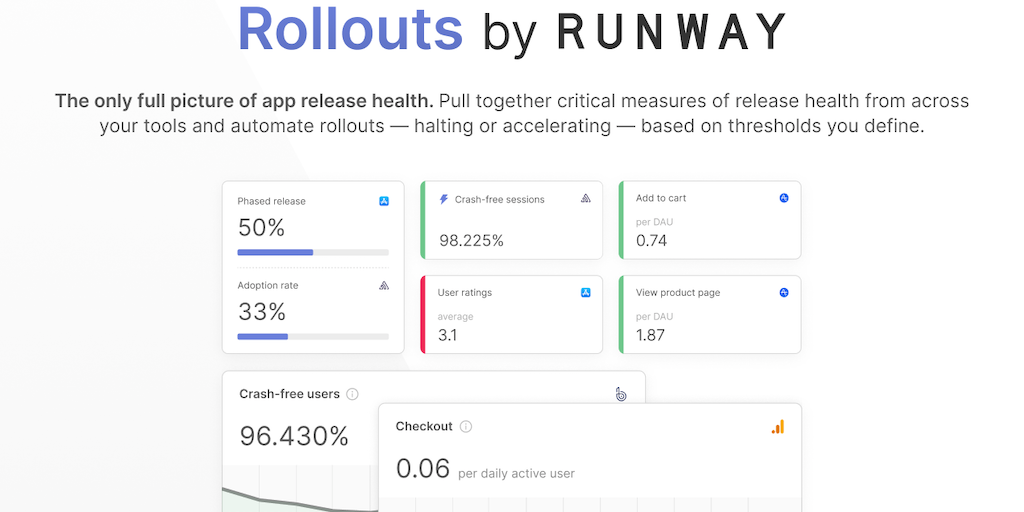Click the 0.74 per DAU value

click(x=651, y=241)
